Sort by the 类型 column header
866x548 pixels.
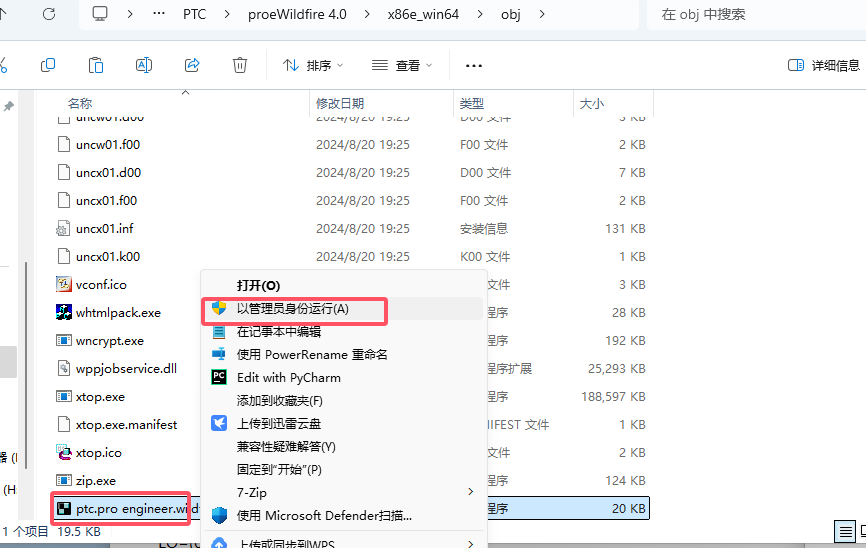click(472, 103)
